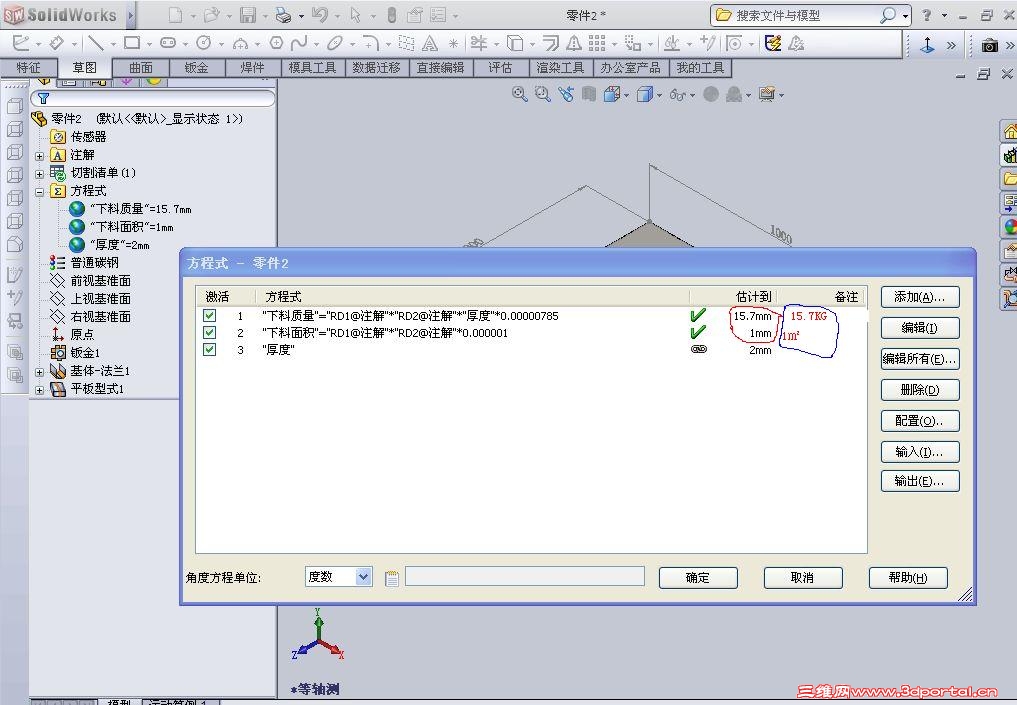Select the sketch Text tool
1017x705 pixels.
click(430, 43)
